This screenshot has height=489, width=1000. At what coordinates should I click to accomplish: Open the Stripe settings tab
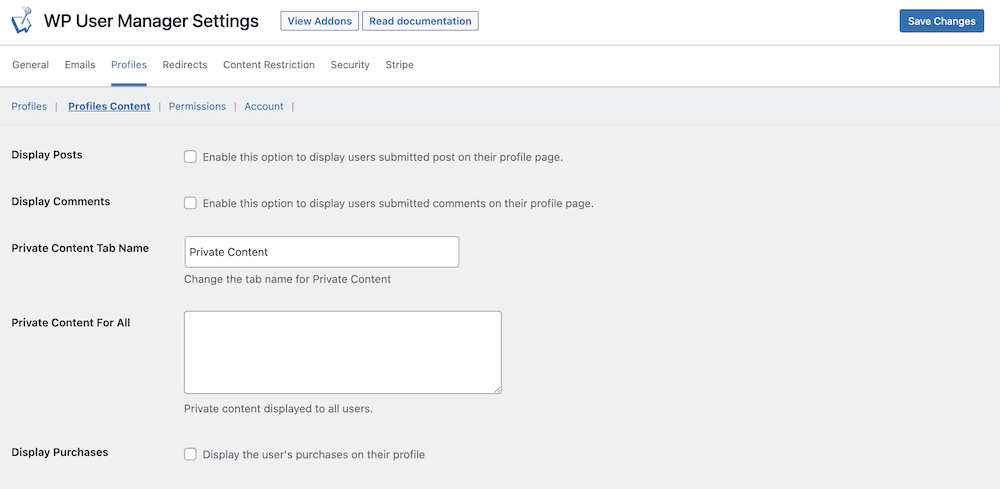399,64
